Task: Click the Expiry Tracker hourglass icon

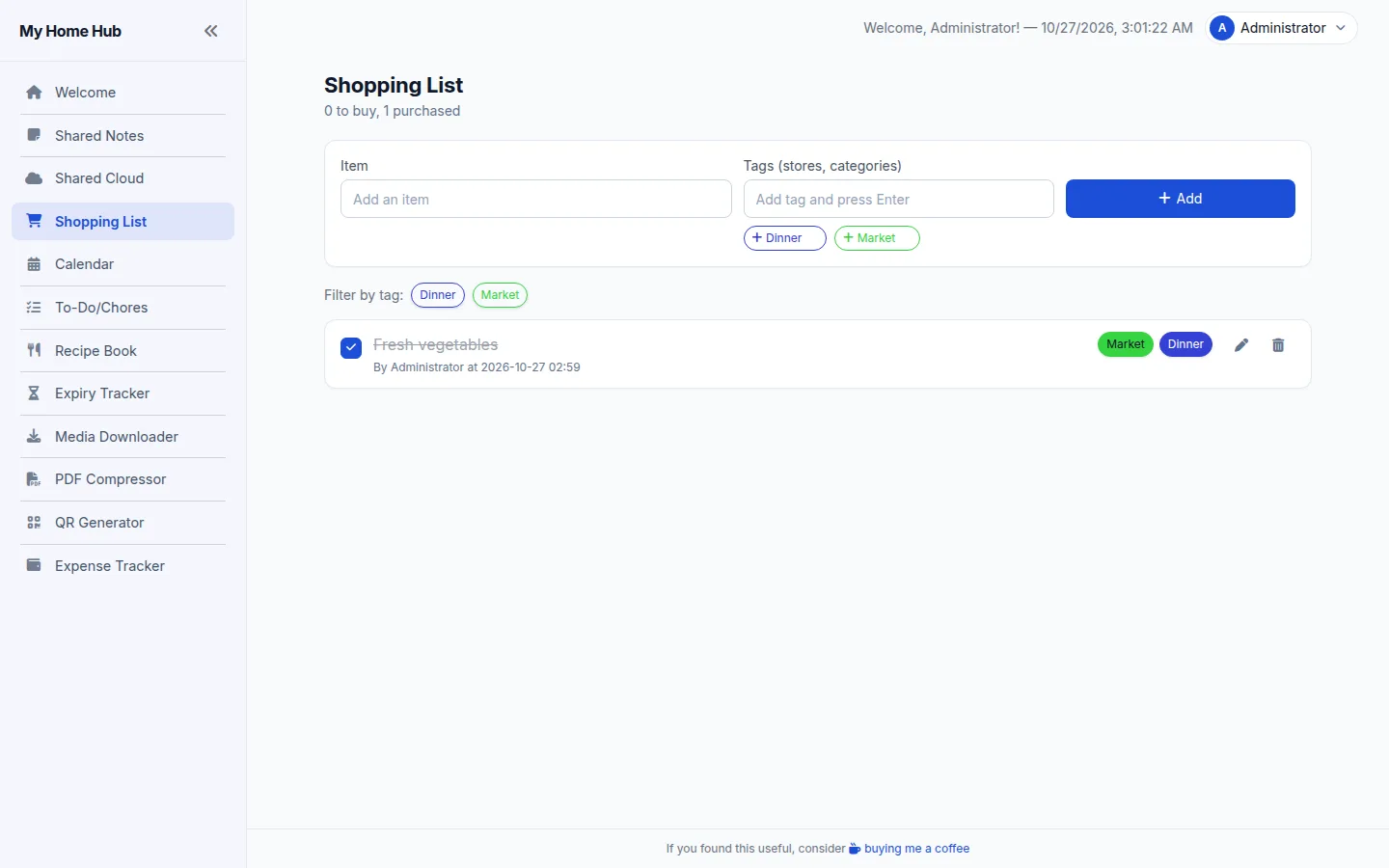Action: tap(34, 393)
